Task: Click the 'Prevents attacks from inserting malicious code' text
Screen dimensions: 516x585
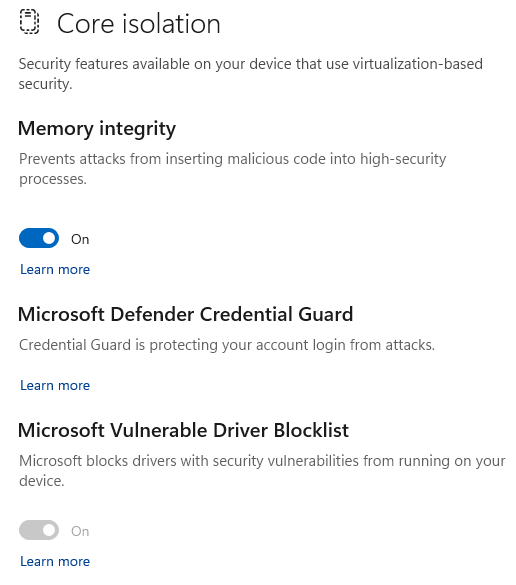Action: pos(232,169)
